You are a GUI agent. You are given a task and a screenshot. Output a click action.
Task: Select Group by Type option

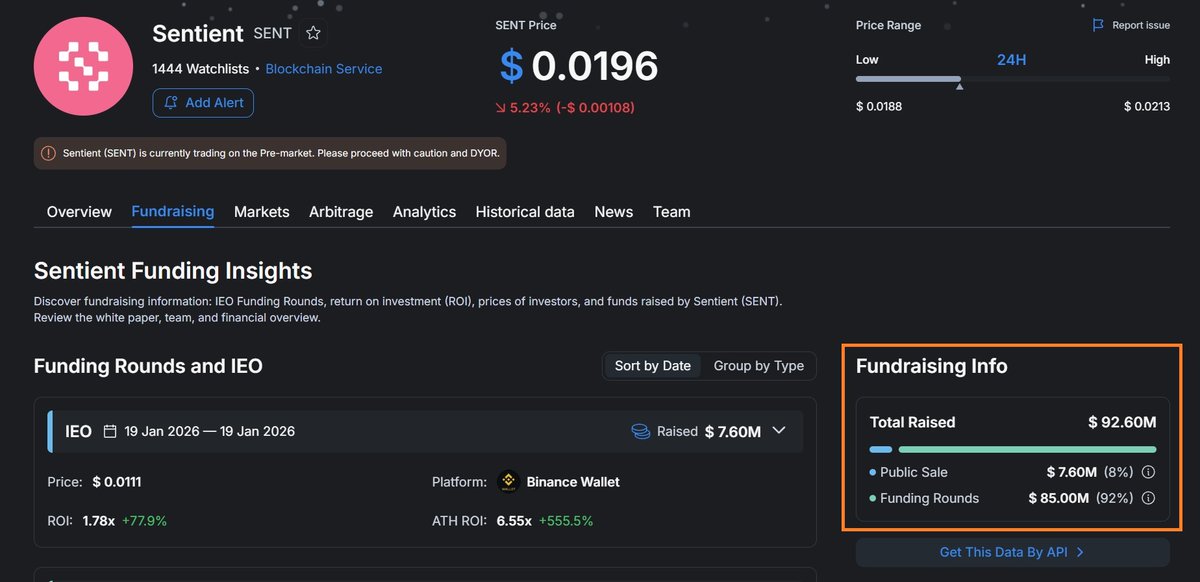(x=759, y=366)
